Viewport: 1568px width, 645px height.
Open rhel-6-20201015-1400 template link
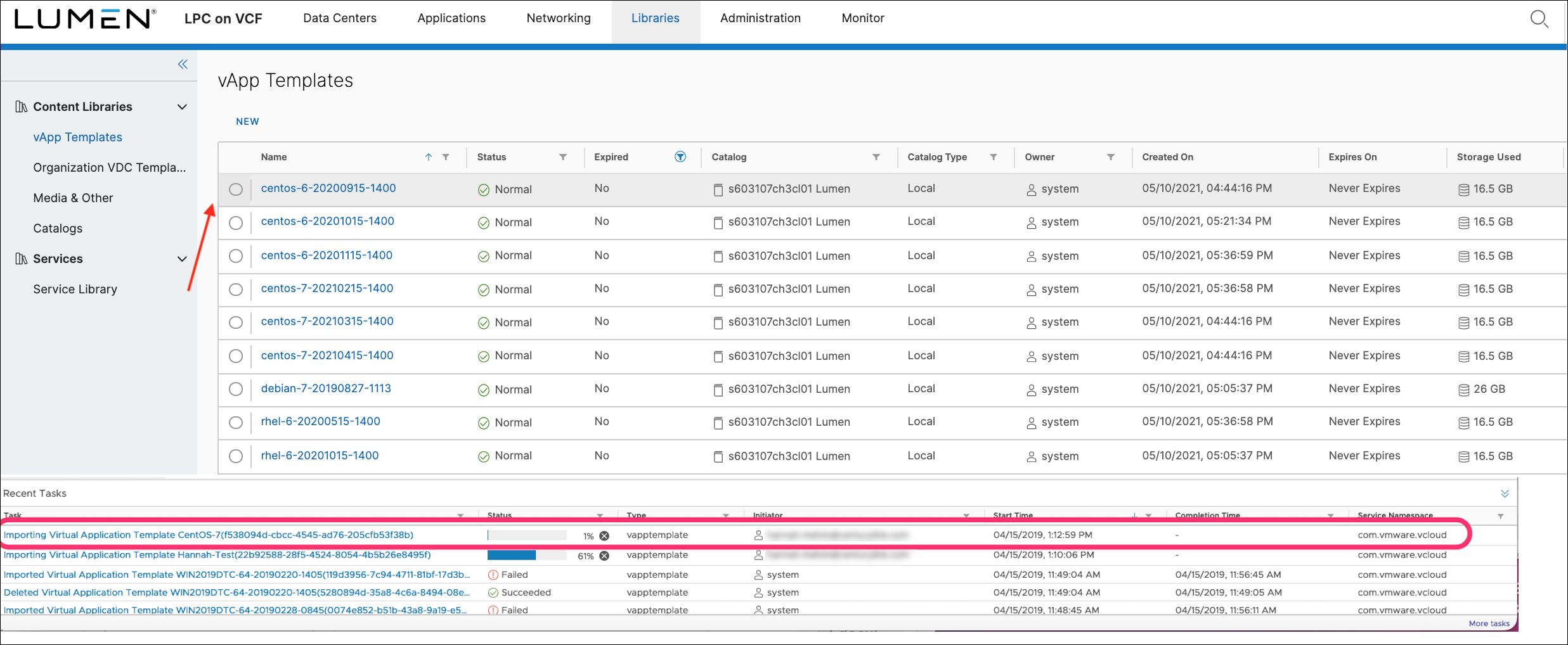point(320,456)
